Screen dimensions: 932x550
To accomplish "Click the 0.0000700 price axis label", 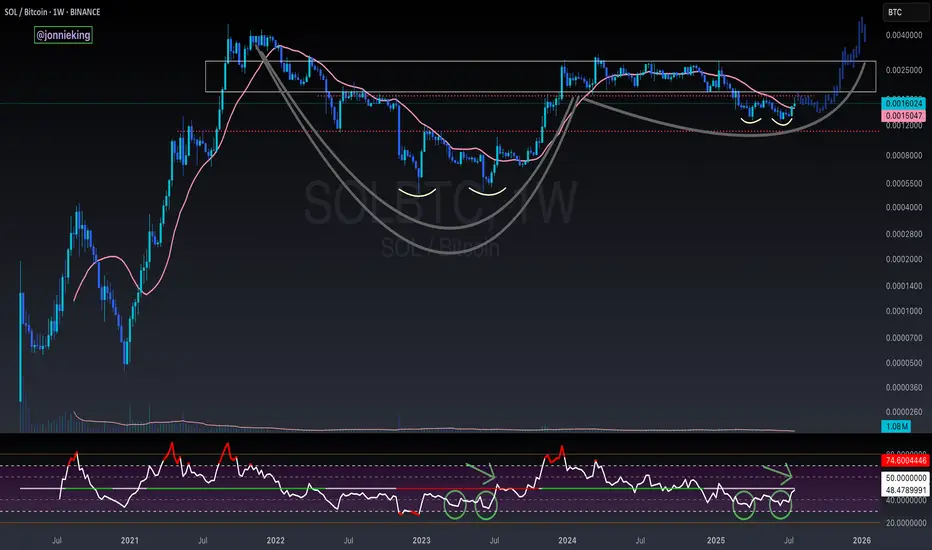I will coord(903,338).
